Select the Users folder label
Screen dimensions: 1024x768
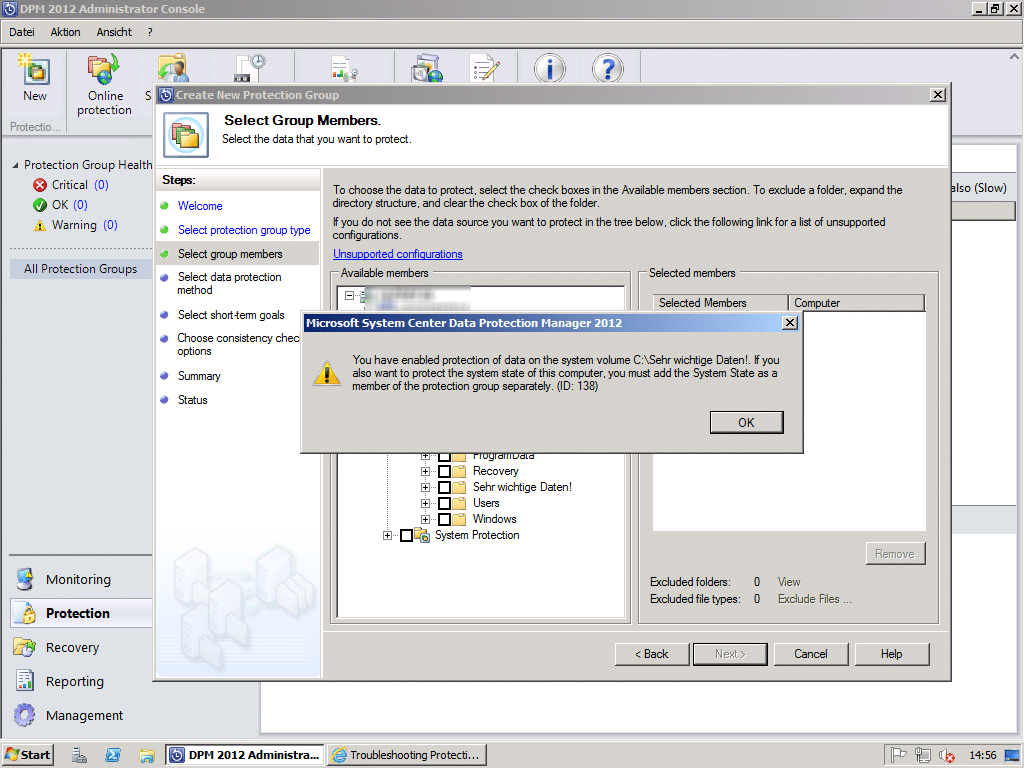(486, 504)
